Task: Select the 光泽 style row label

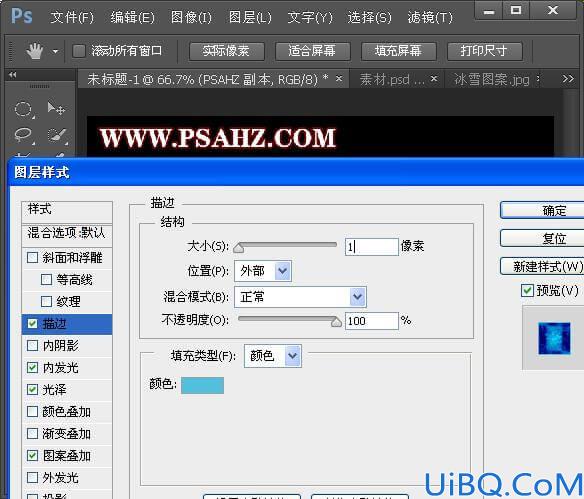Action: (54, 390)
